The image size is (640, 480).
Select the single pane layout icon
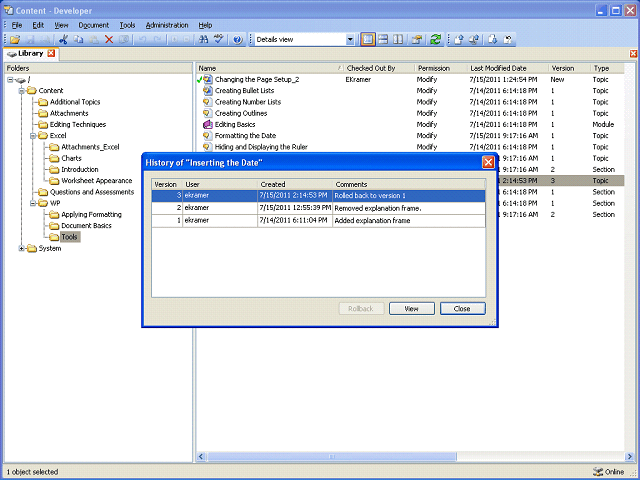368,40
